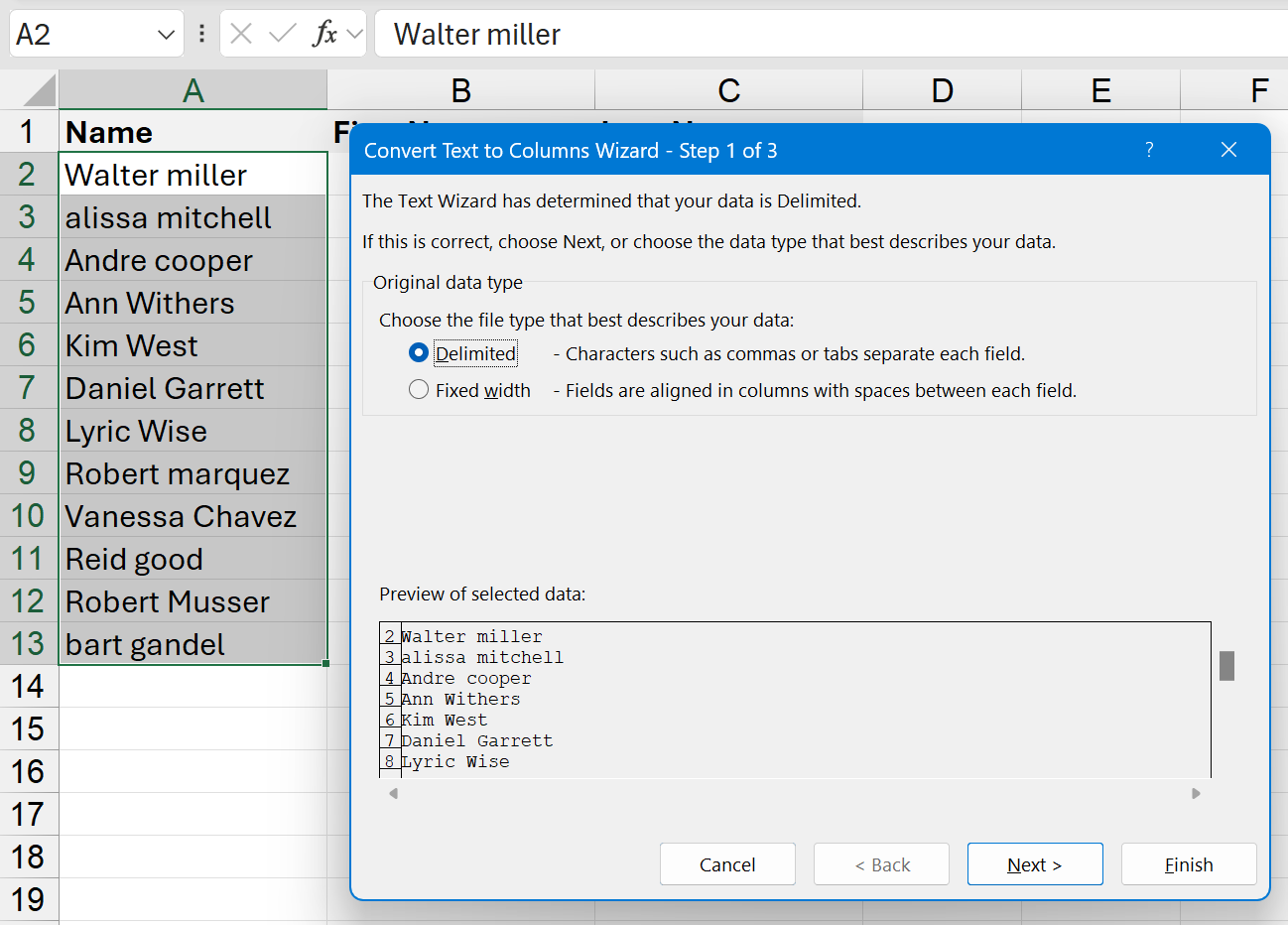Image resolution: width=1288 pixels, height=925 pixels.
Task: Select the Delimited radio option
Action: (x=419, y=353)
